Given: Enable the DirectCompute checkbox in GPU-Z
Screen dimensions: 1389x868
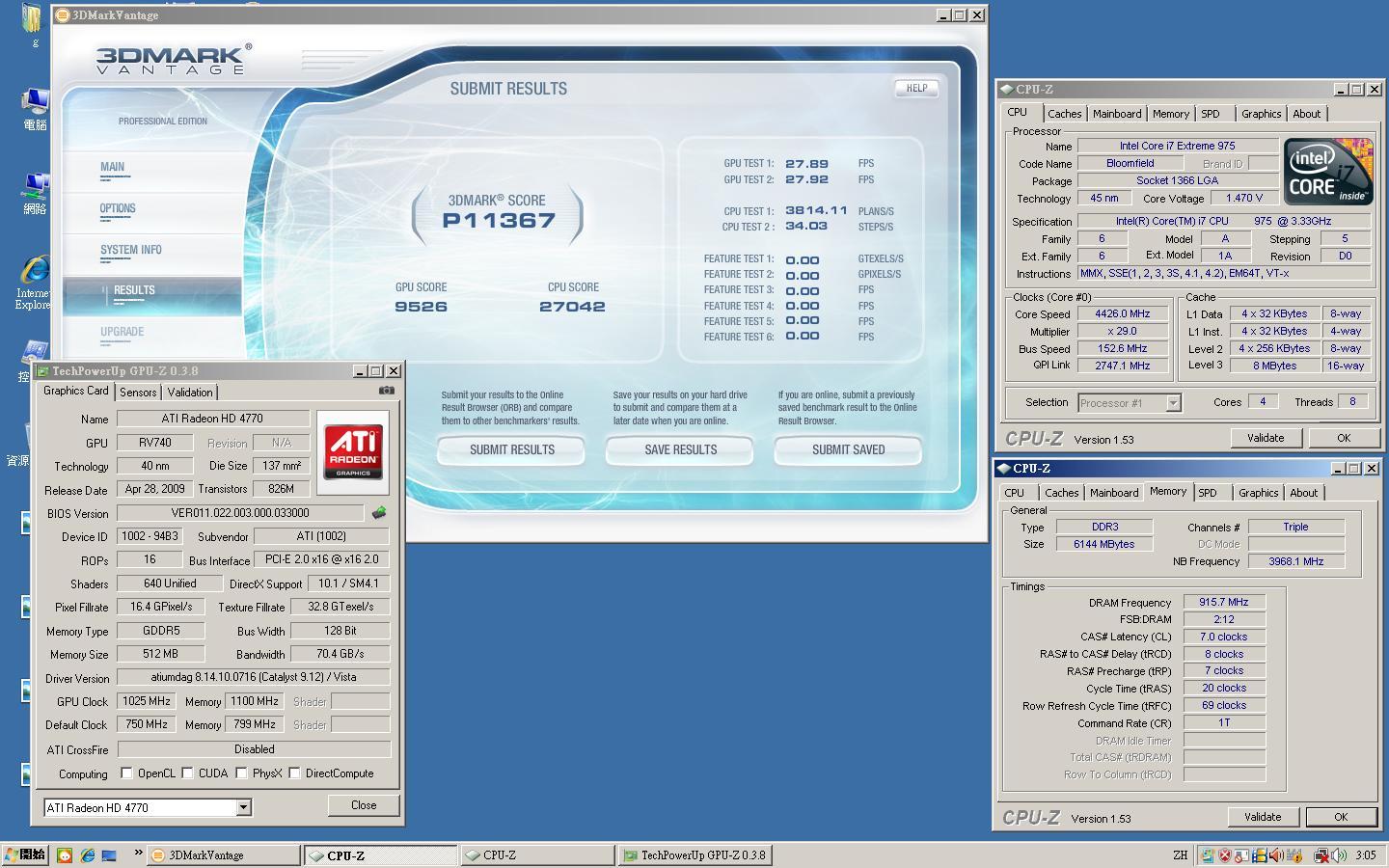Looking at the screenshot, I should tap(294, 773).
